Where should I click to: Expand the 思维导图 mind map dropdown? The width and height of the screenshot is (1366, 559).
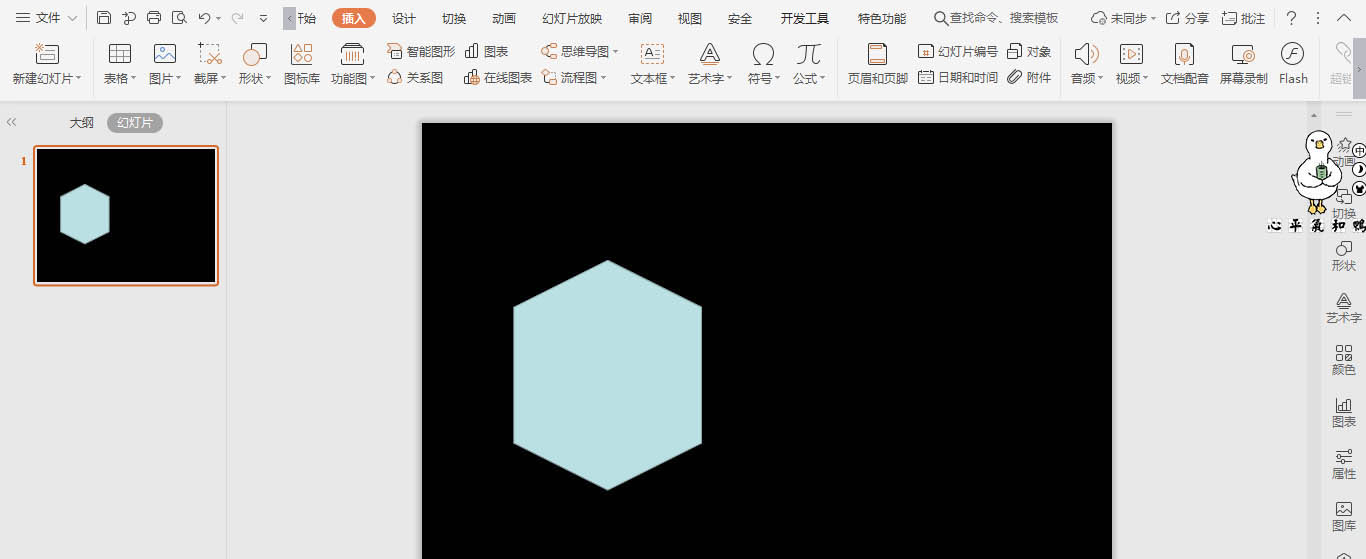click(x=581, y=51)
